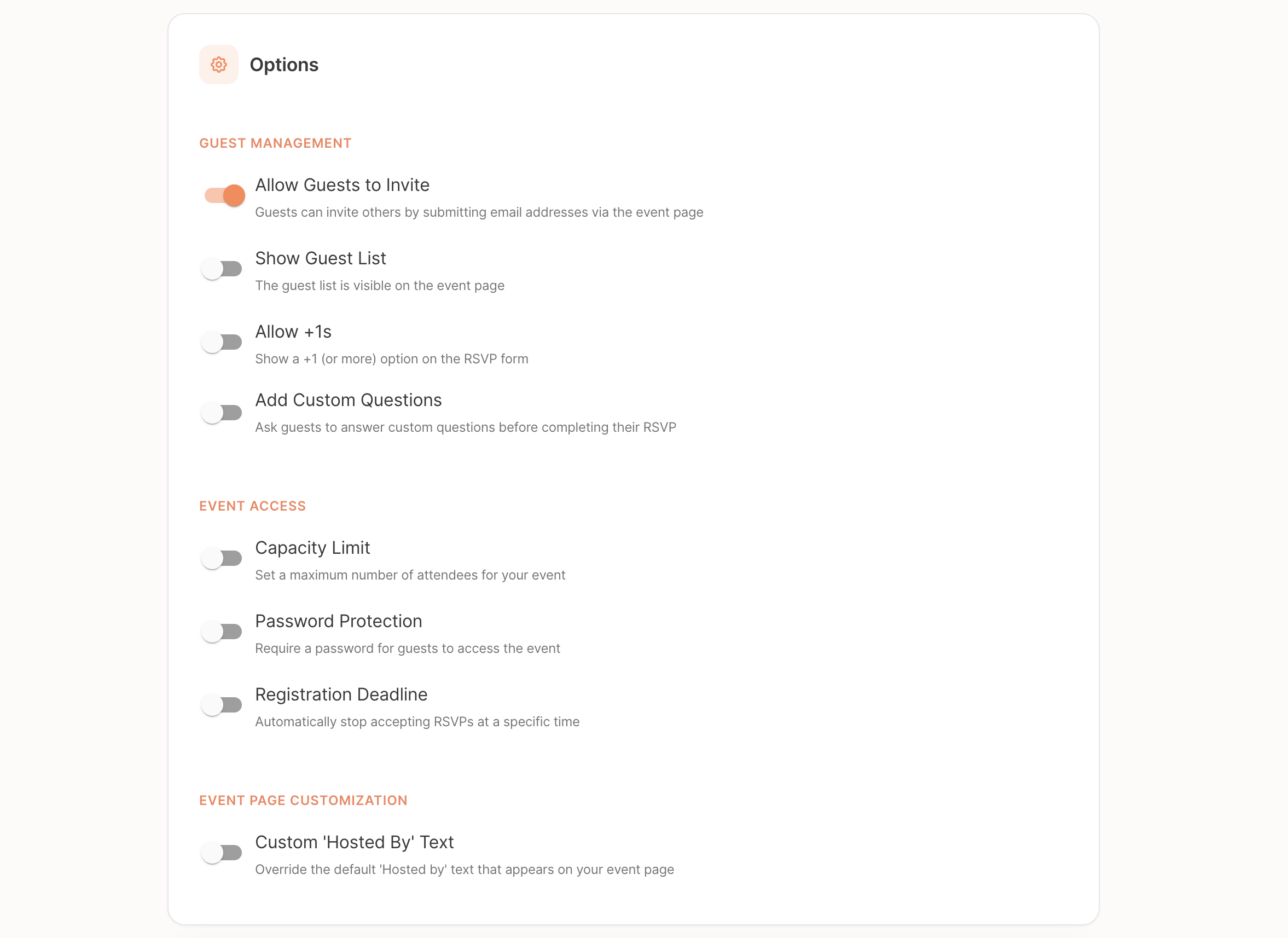This screenshot has height=938, width=1288.
Task: Click the Show Guest List label text
Action: pos(320,258)
